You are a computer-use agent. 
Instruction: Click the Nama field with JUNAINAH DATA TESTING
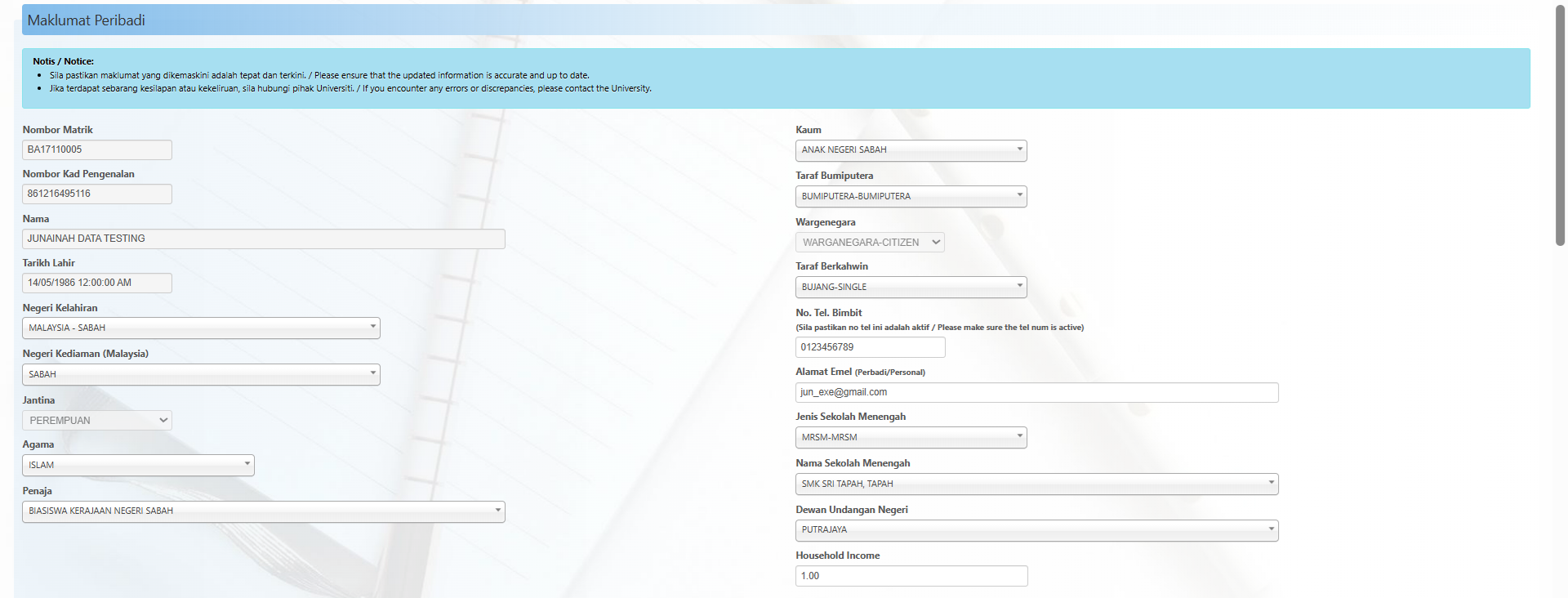tap(263, 239)
